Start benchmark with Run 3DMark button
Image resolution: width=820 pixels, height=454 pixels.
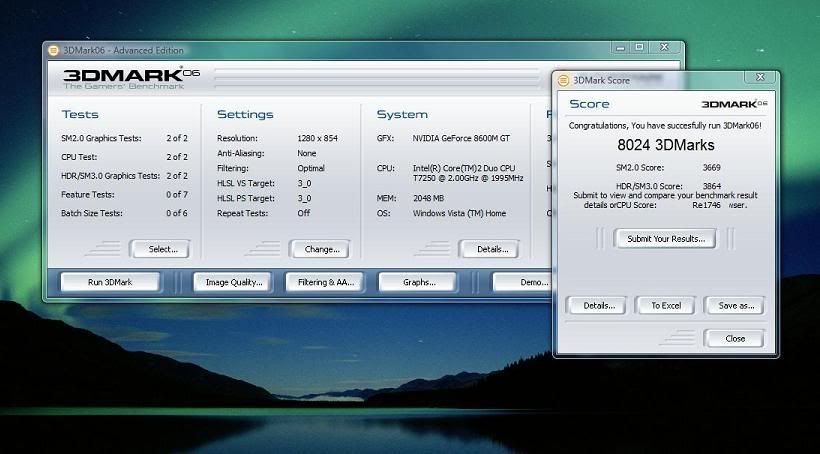click(x=110, y=282)
